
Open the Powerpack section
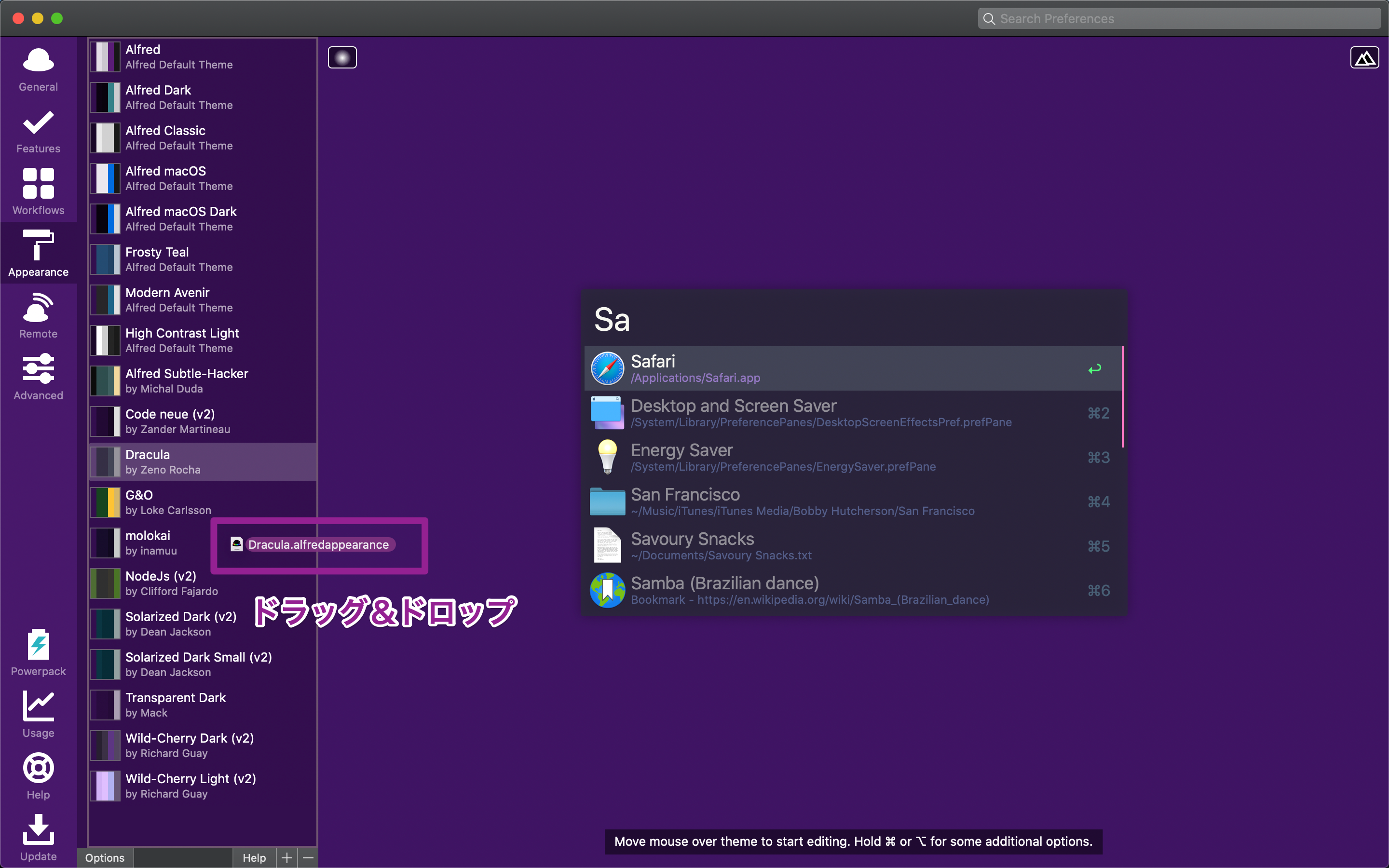pos(39,653)
